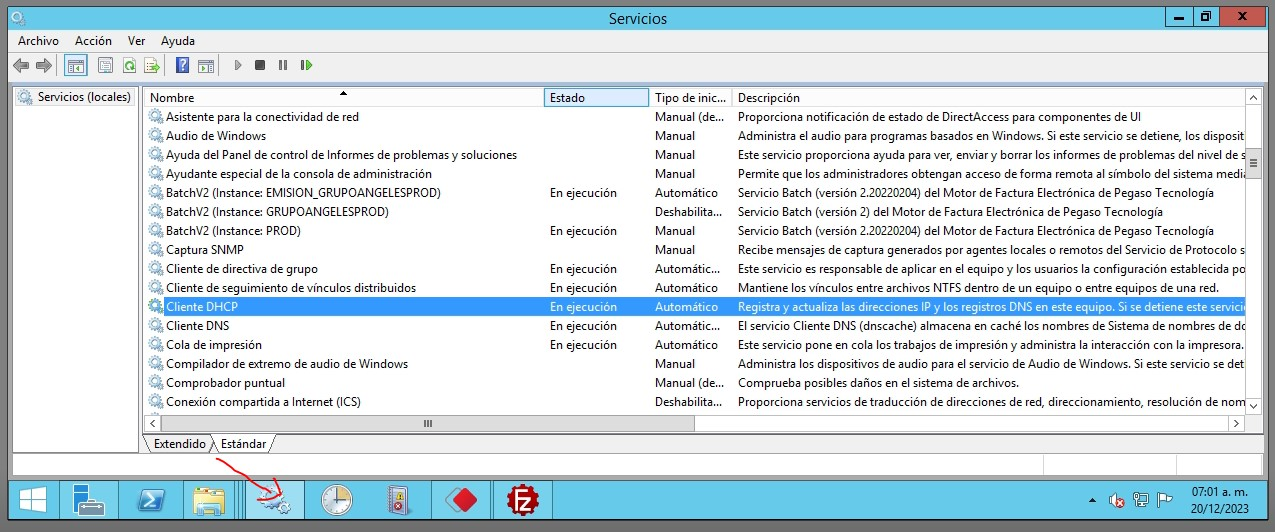Viewport: 1275px width, 532px height.
Task: Click the Pause service icon
Action: pyautogui.click(x=283, y=65)
